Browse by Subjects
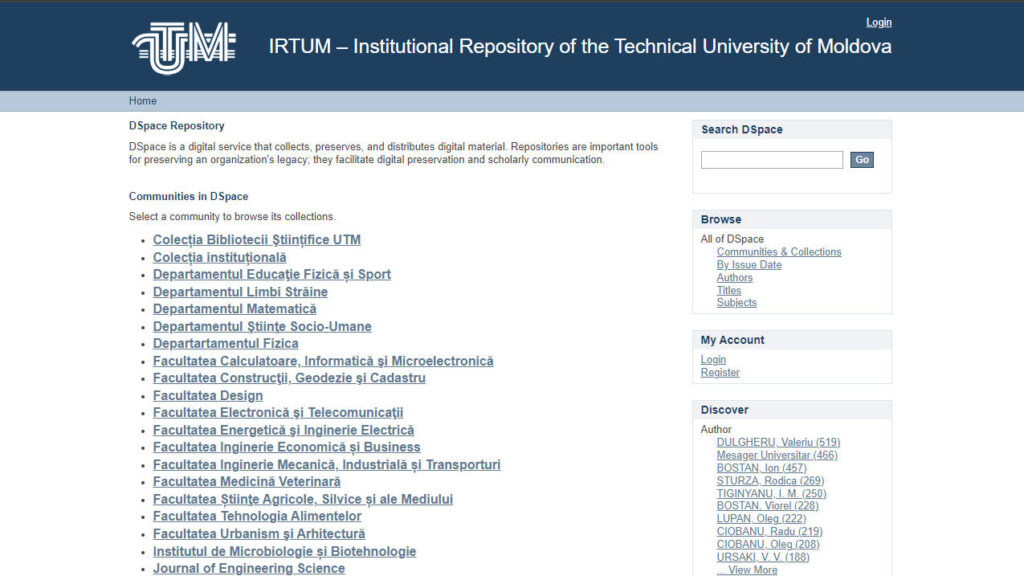Screen dimensions: 1024x576 pos(736,302)
